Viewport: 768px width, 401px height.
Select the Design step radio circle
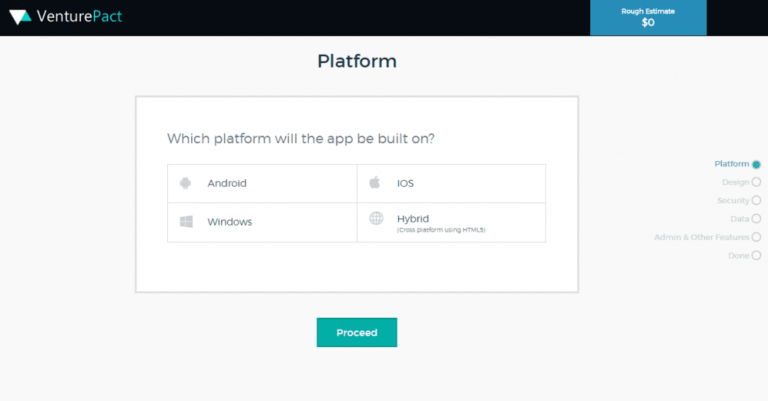[x=756, y=182]
